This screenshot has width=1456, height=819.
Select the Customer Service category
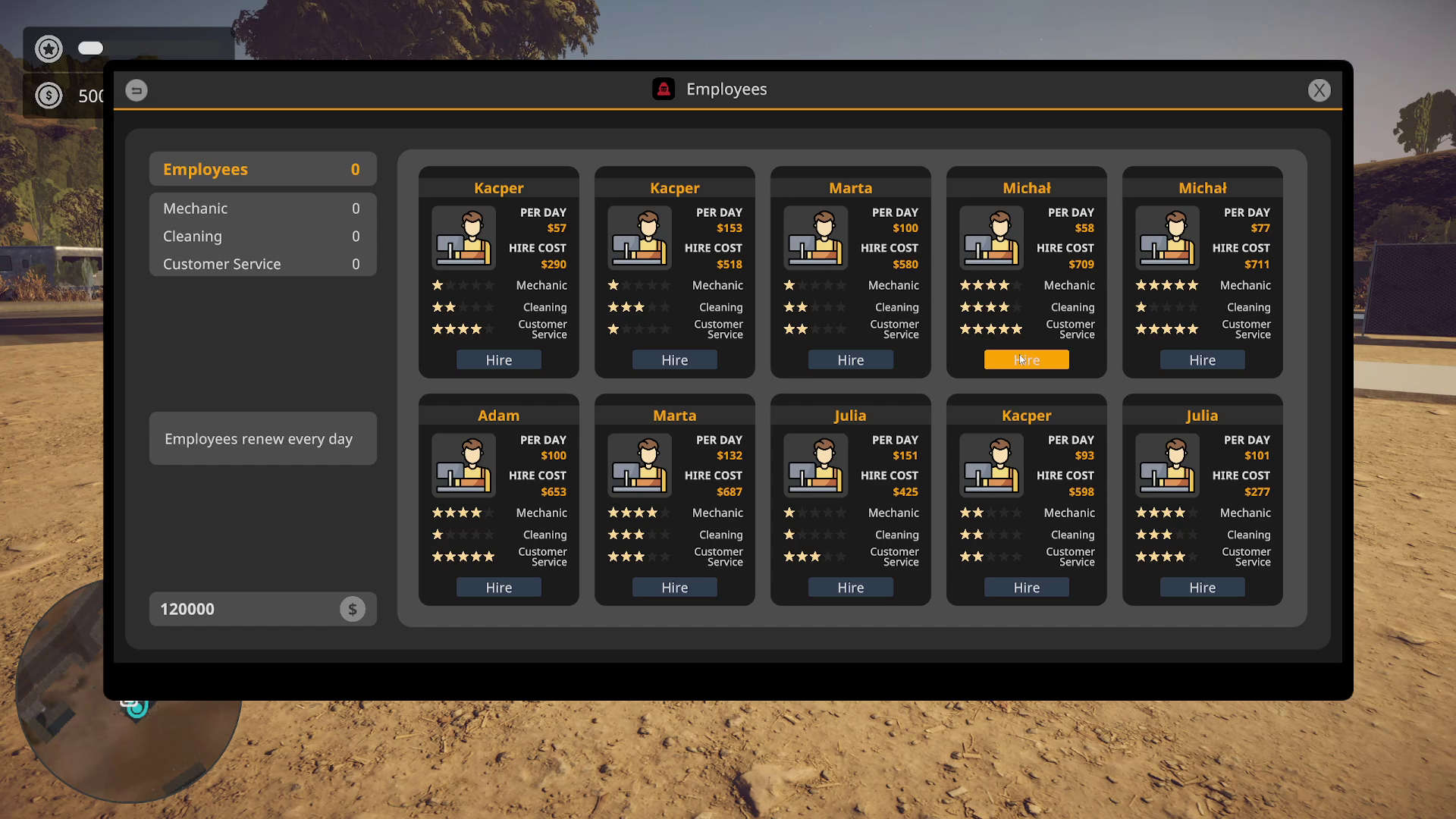(262, 264)
